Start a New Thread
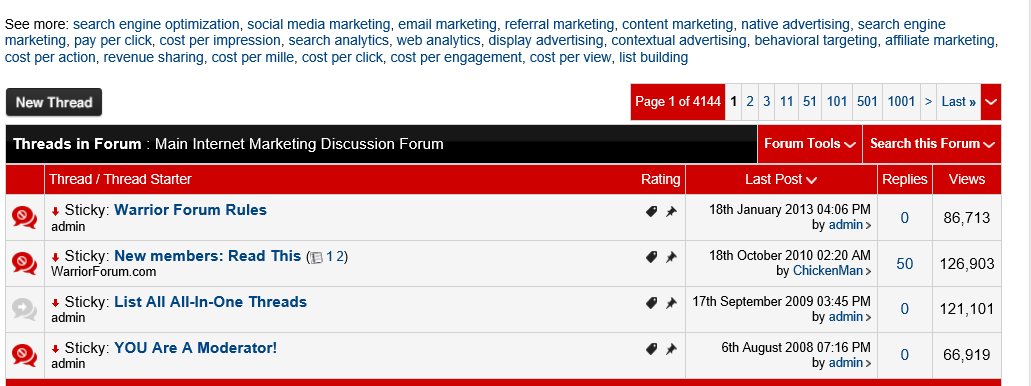The height and width of the screenshot is (386, 1031). pos(54,103)
